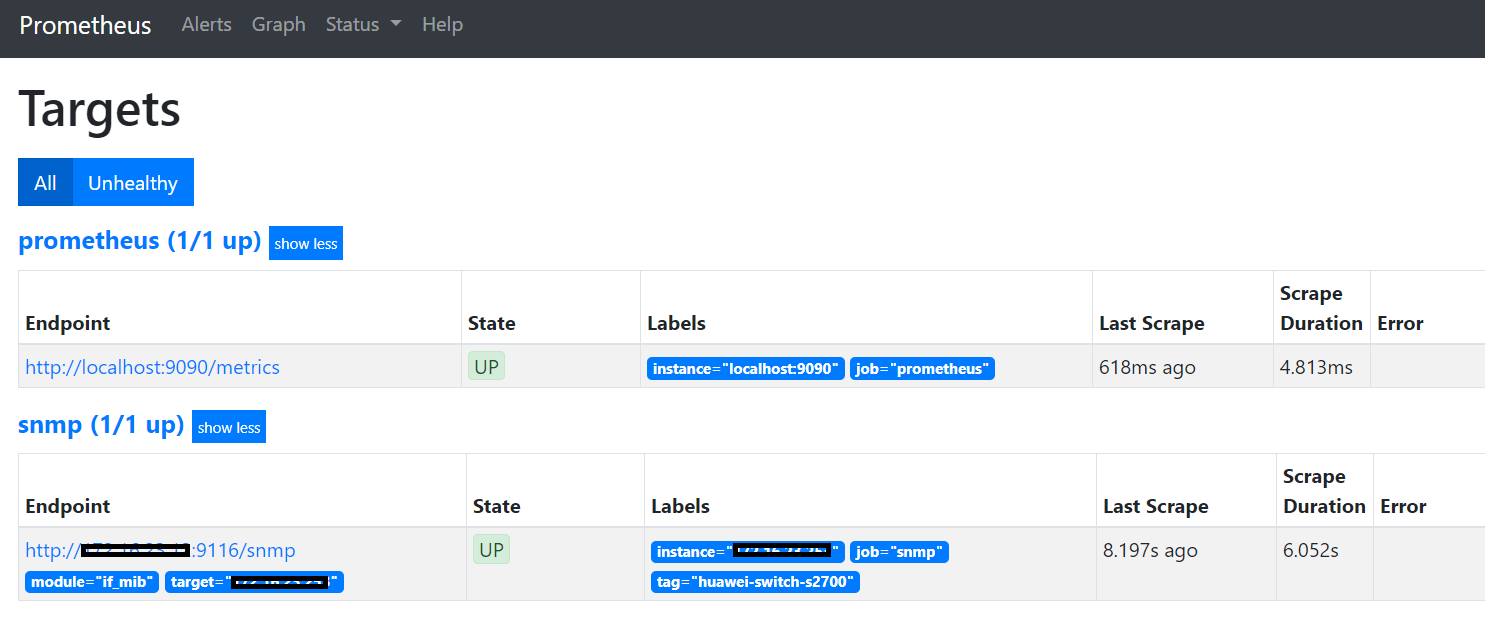1485x626 pixels.
Task: Filter to Unhealthy targets only
Action: (x=133, y=183)
